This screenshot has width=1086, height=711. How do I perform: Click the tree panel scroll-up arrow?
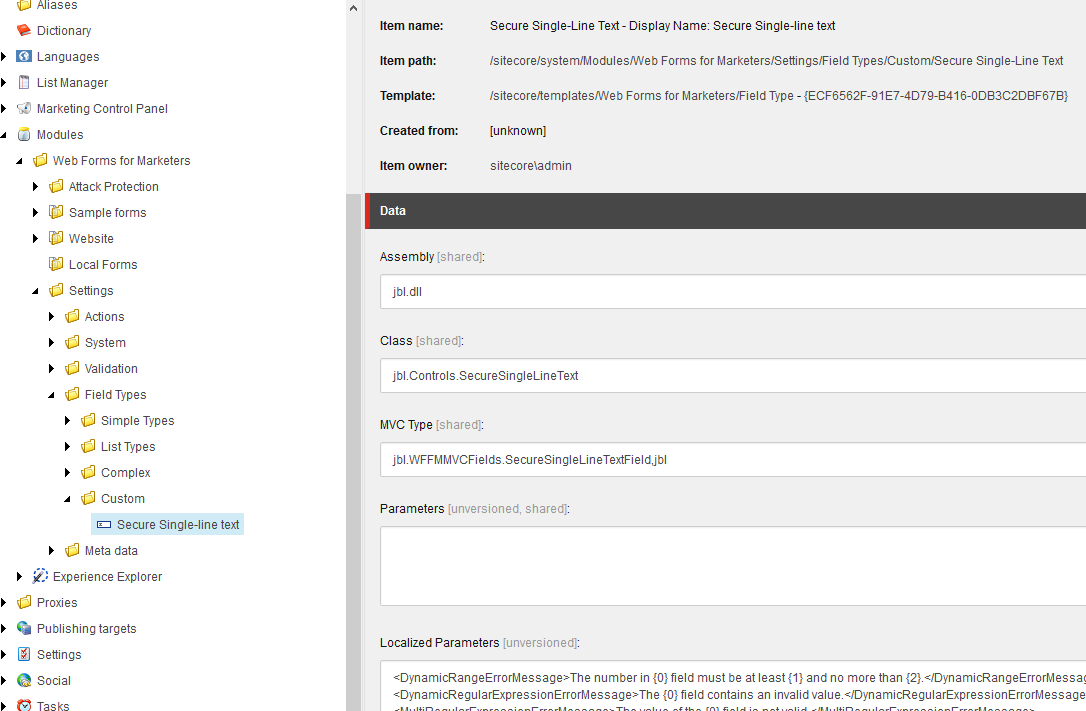coord(353,8)
